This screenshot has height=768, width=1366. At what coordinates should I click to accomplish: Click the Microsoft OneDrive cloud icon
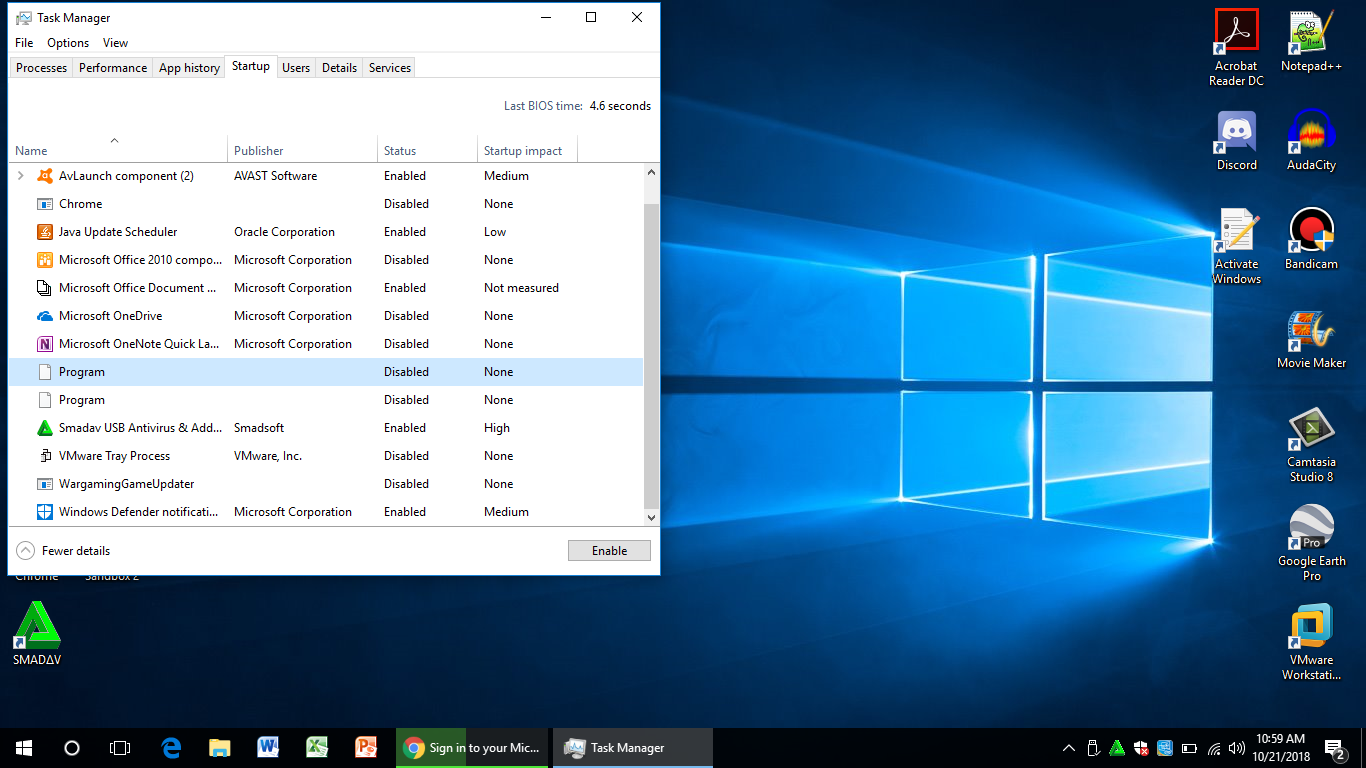(x=44, y=316)
